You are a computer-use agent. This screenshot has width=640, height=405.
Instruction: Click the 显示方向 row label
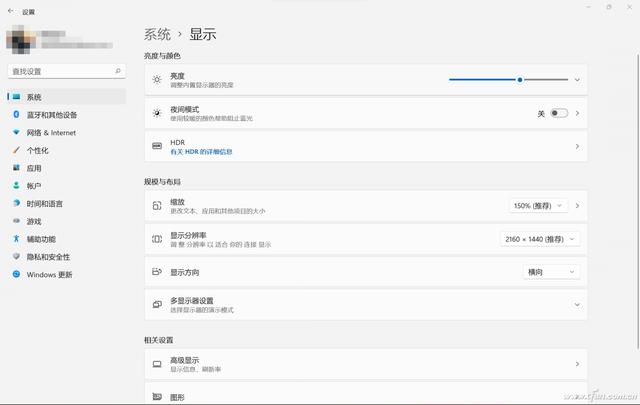pyautogui.click(x=184, y=272)
